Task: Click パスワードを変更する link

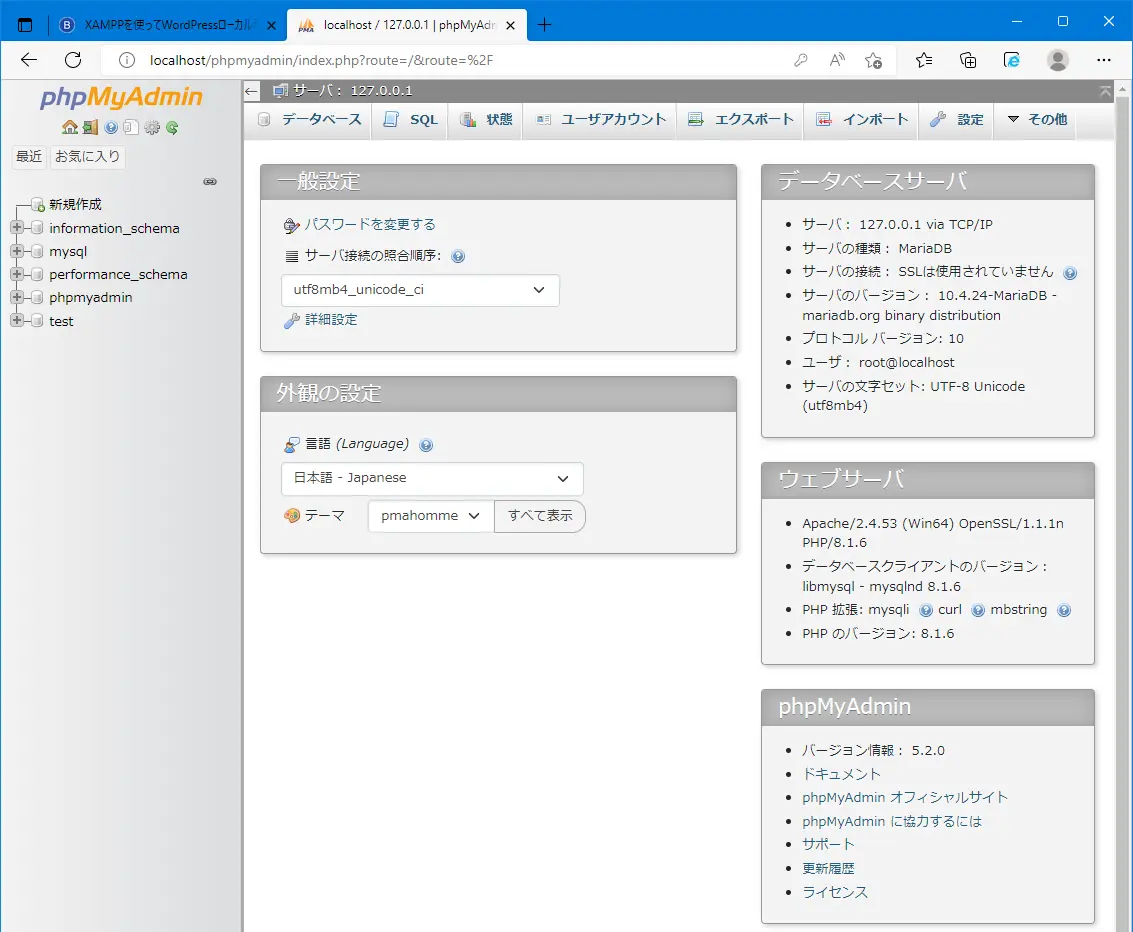Action: [x=370, y=224]
